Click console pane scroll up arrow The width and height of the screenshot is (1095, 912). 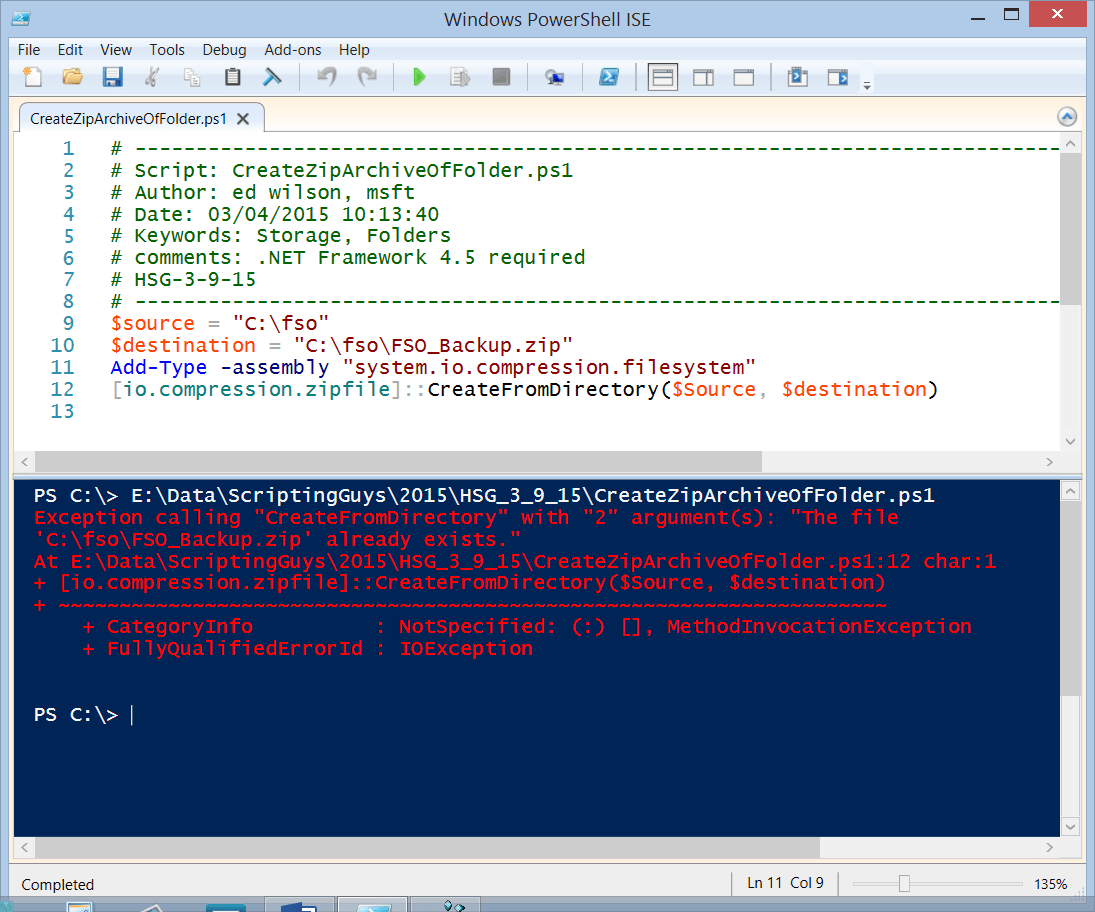click(1070, 492)
